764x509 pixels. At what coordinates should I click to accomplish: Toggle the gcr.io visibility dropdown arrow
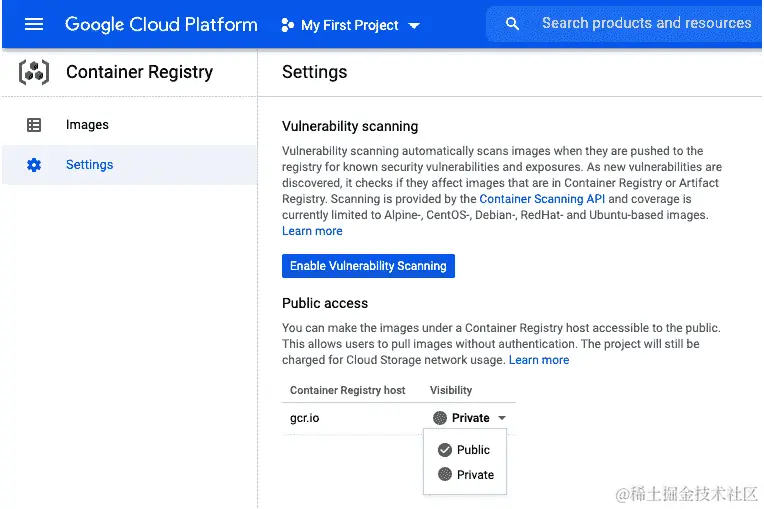pos(502,418)
